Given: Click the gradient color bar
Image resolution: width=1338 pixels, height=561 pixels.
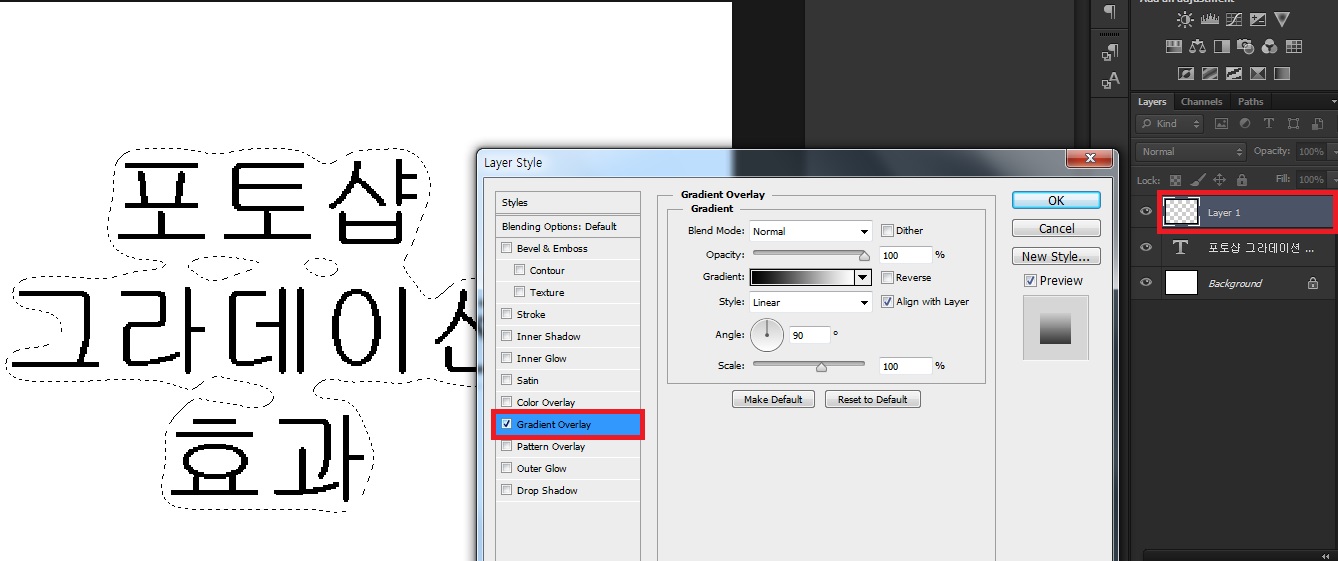Looking at the screenshot, I should (802, 278).
